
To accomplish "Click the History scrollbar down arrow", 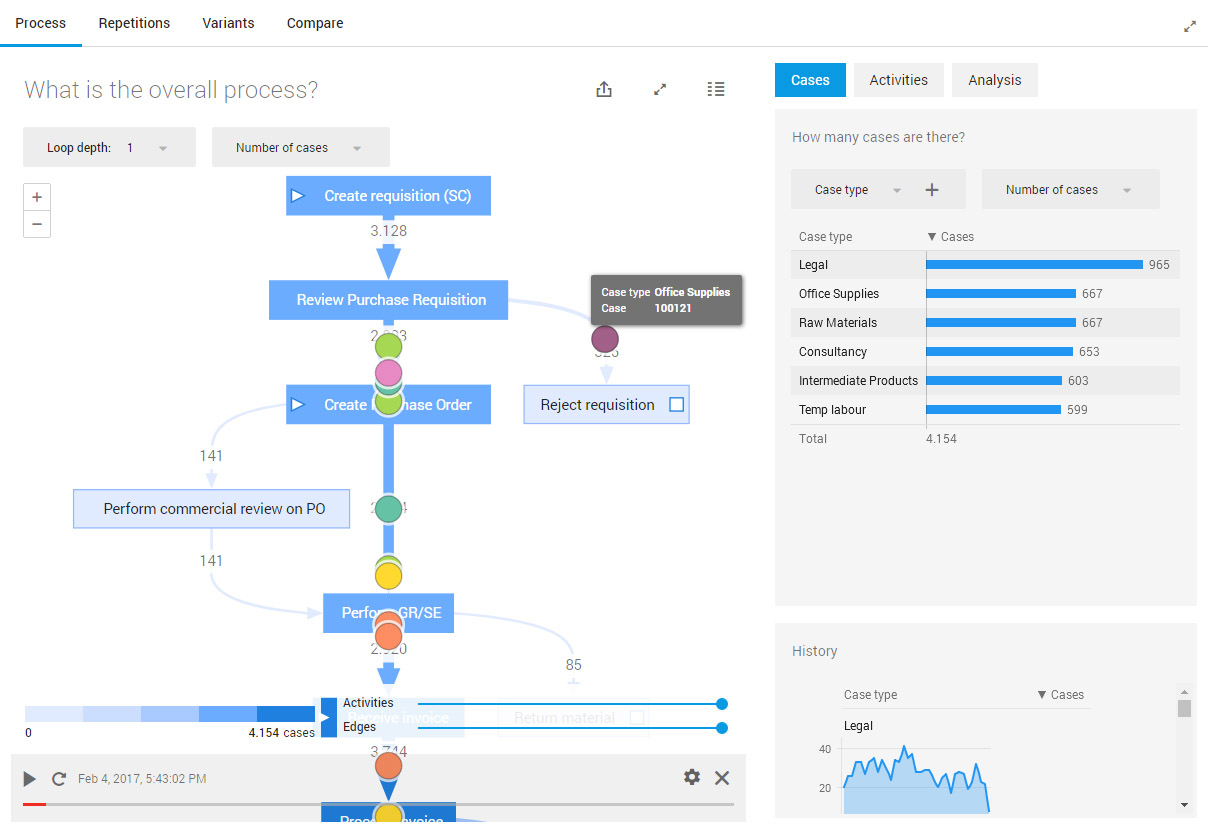I will click(1184, 805).
